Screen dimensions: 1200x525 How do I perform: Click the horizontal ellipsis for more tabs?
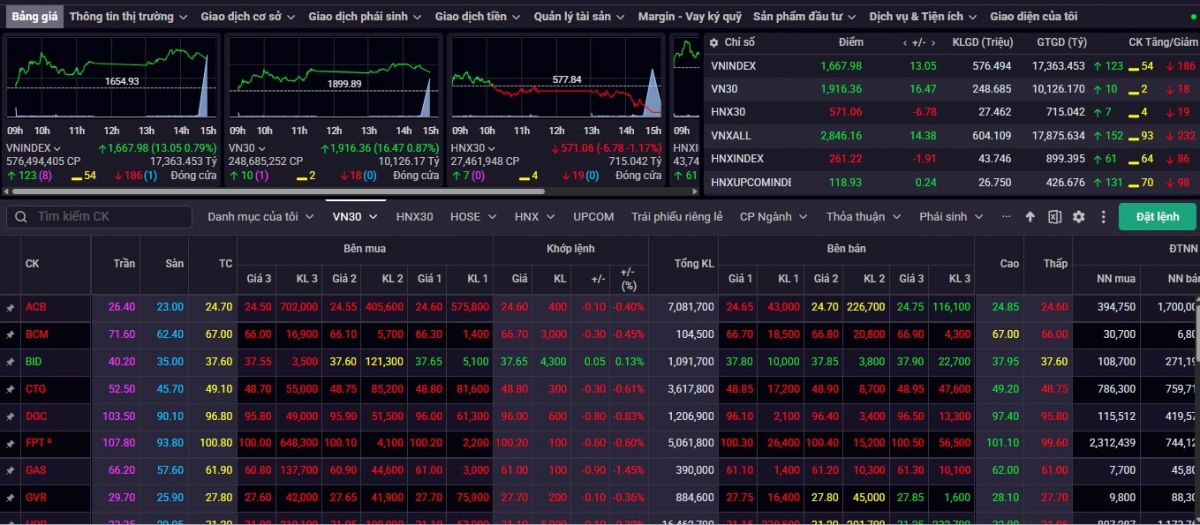click(x=1005, y=217)
